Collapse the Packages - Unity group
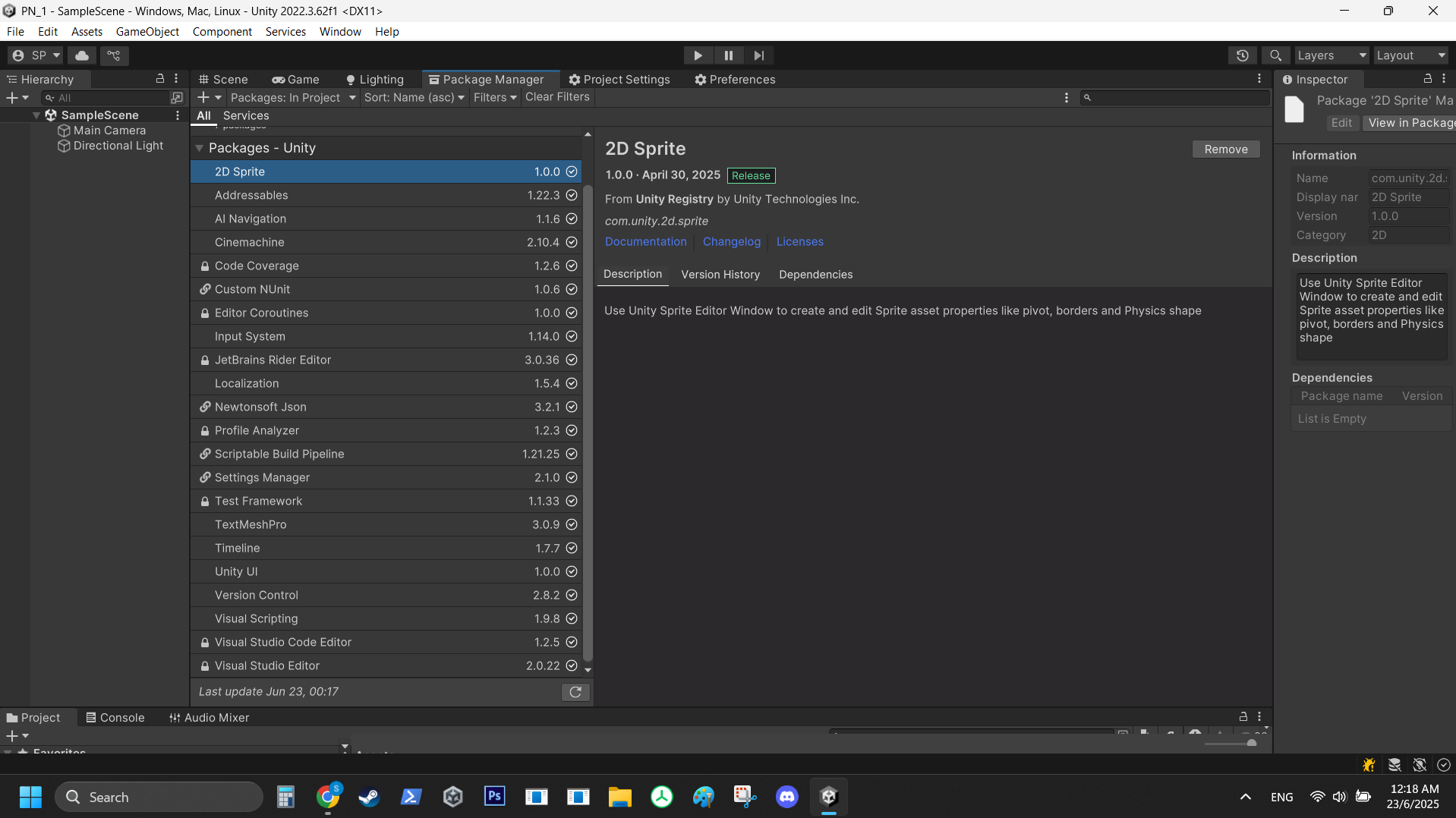The height and width of the screenshot is (818, 1456). (x=200, y=148)
